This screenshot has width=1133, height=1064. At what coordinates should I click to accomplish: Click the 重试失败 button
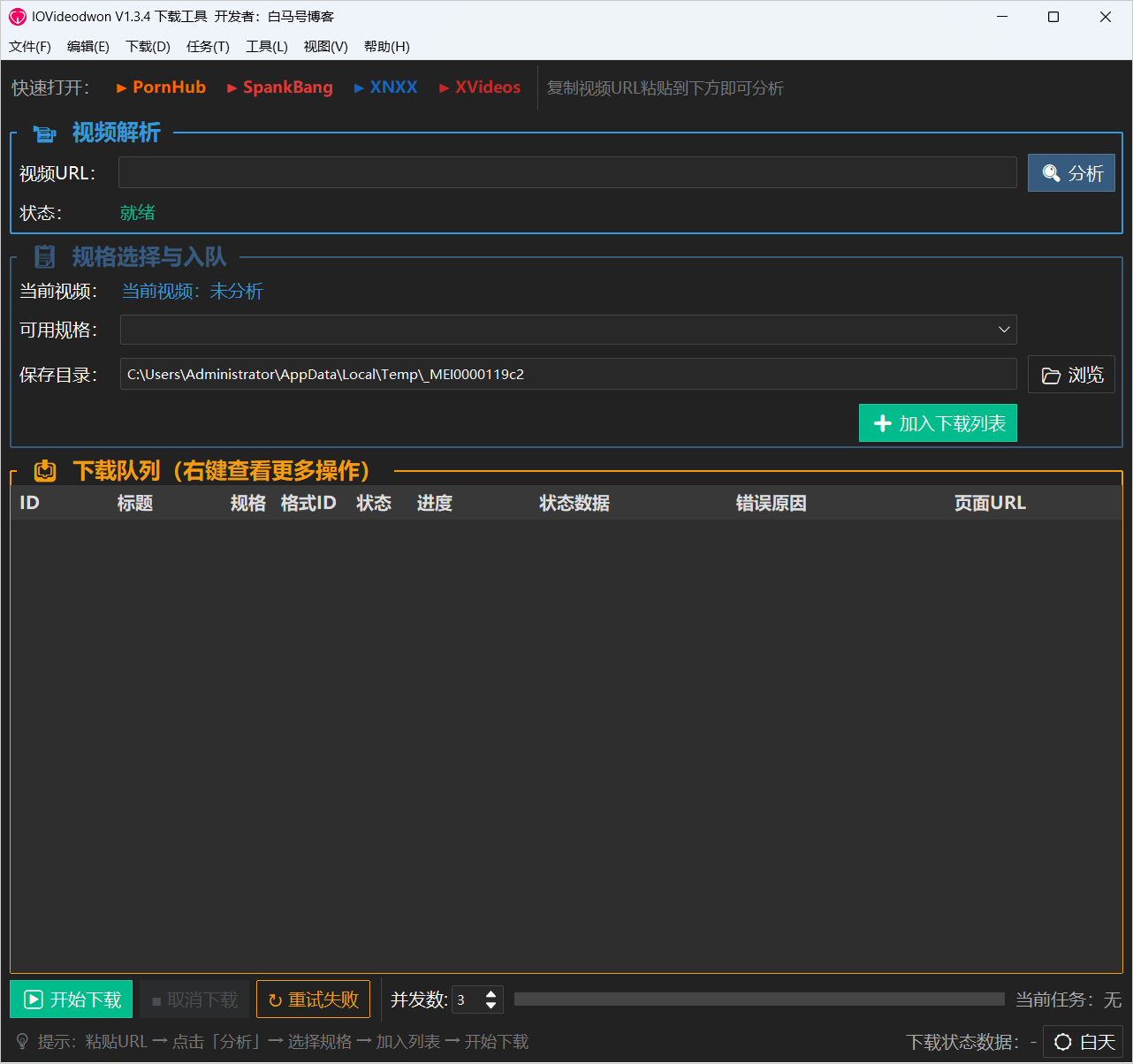coord(313,999)
